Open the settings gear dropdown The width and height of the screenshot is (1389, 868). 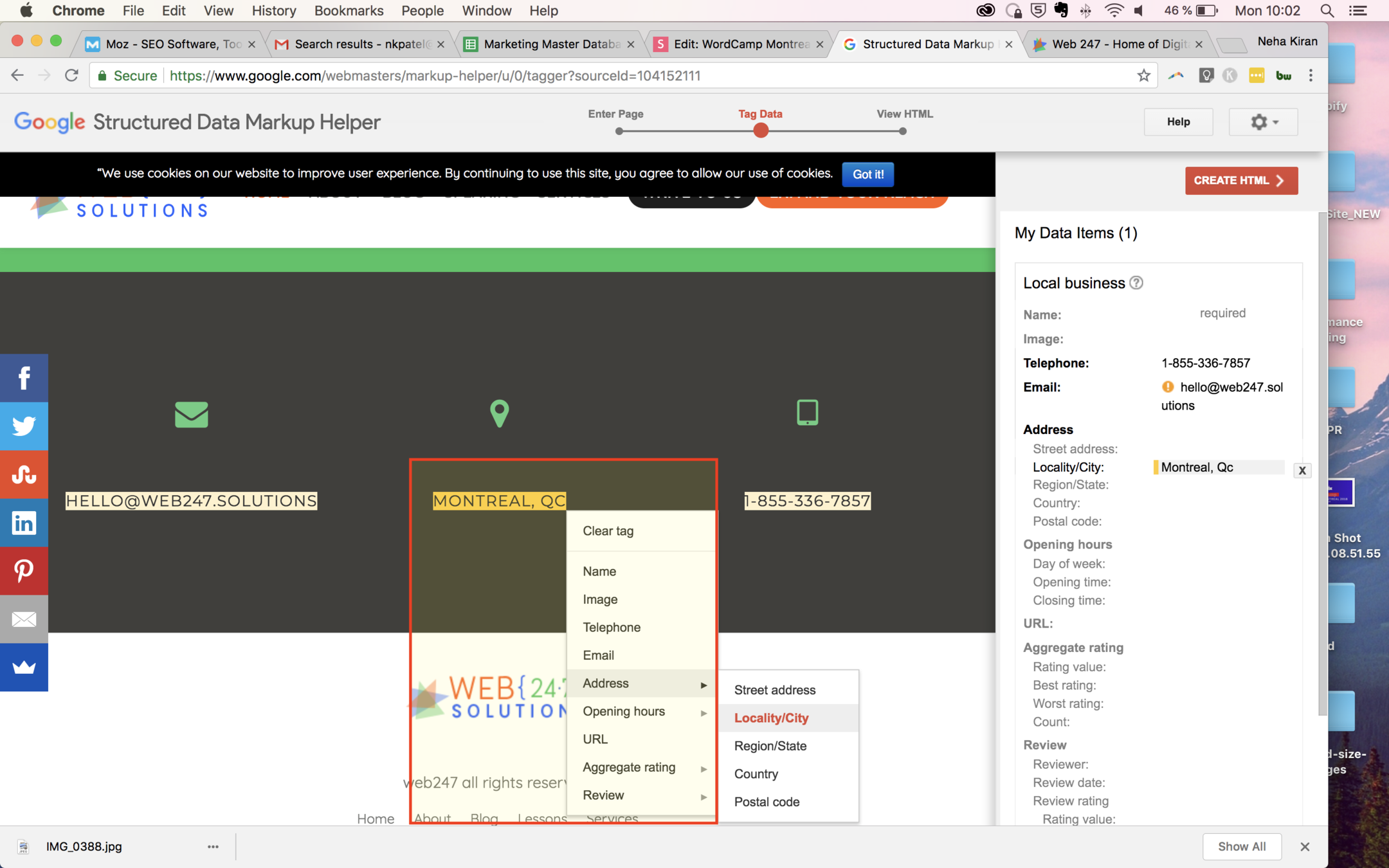(1263, 122)
